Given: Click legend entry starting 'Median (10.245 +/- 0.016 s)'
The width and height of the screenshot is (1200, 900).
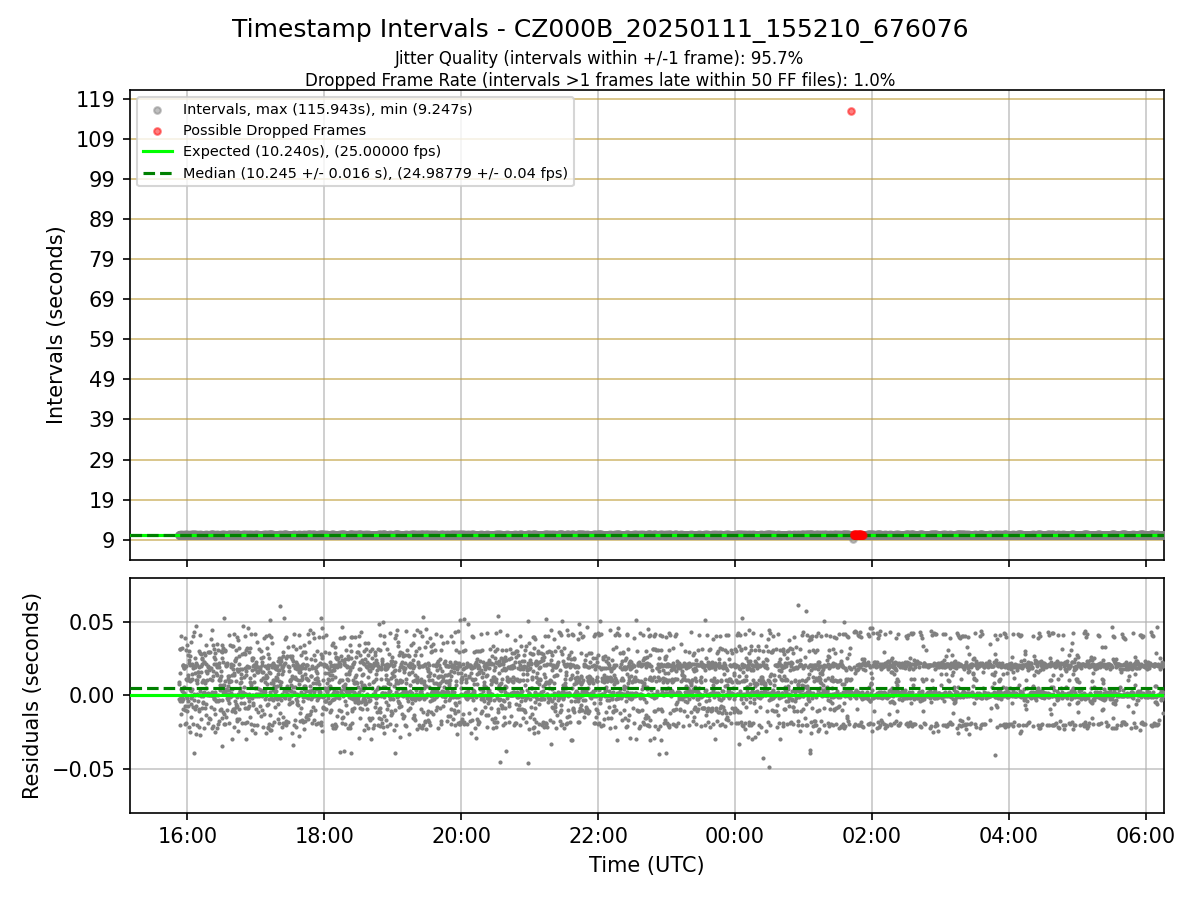Looking at the screenshot, I should point(376,173).
